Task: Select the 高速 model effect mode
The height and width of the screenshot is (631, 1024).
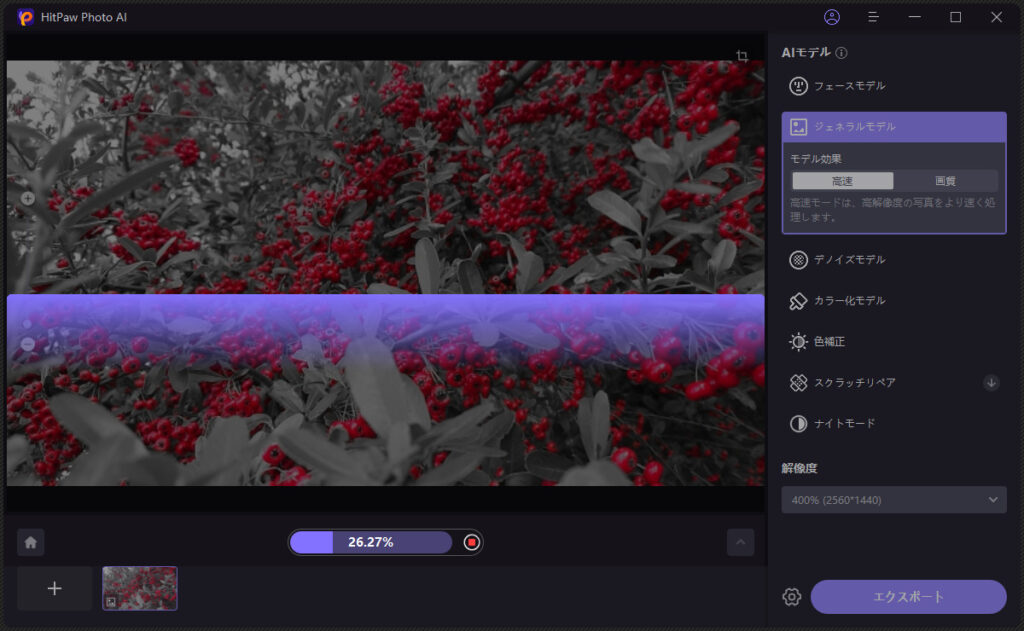Action: (x=842, y=181)
